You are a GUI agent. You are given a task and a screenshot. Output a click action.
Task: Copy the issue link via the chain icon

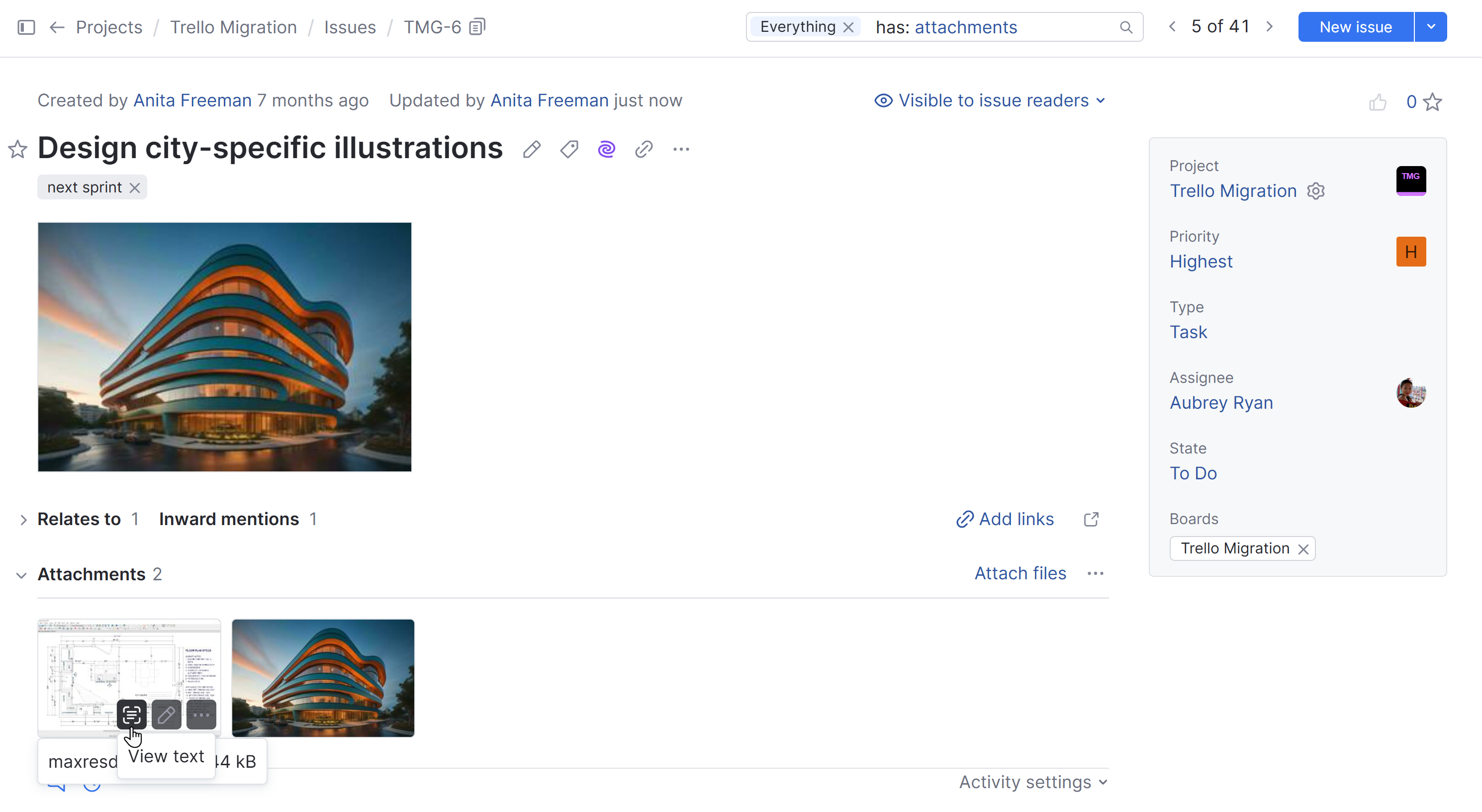[x=644, y=150]
